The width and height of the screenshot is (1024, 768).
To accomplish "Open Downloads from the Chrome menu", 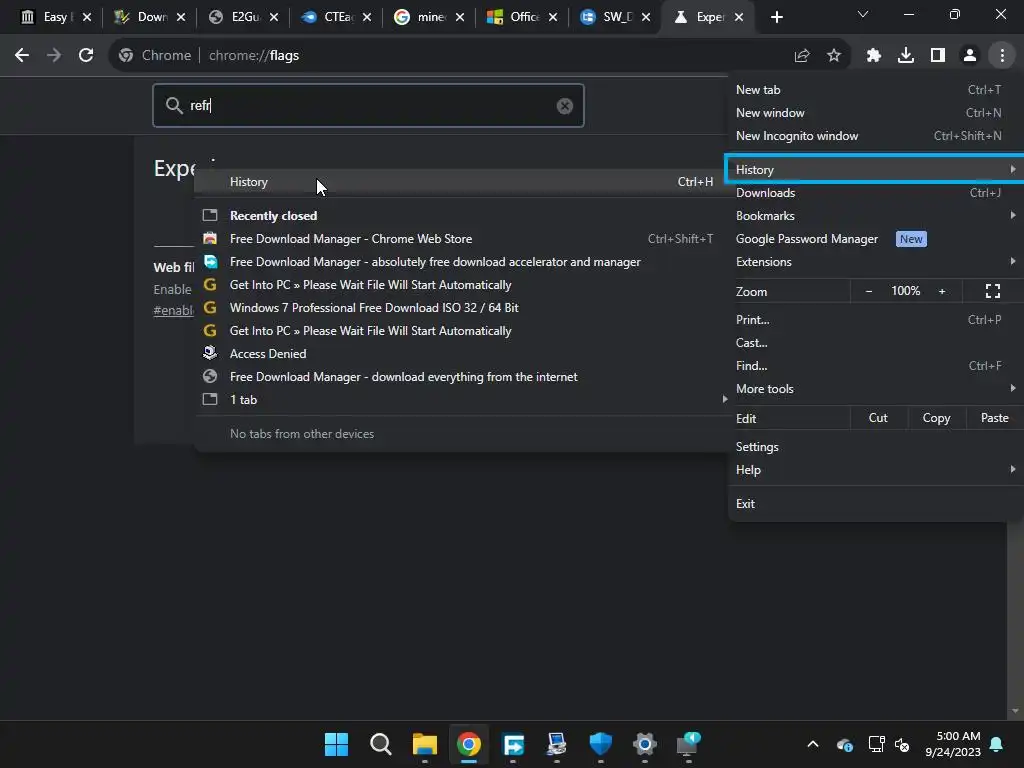I will point(875,193).
